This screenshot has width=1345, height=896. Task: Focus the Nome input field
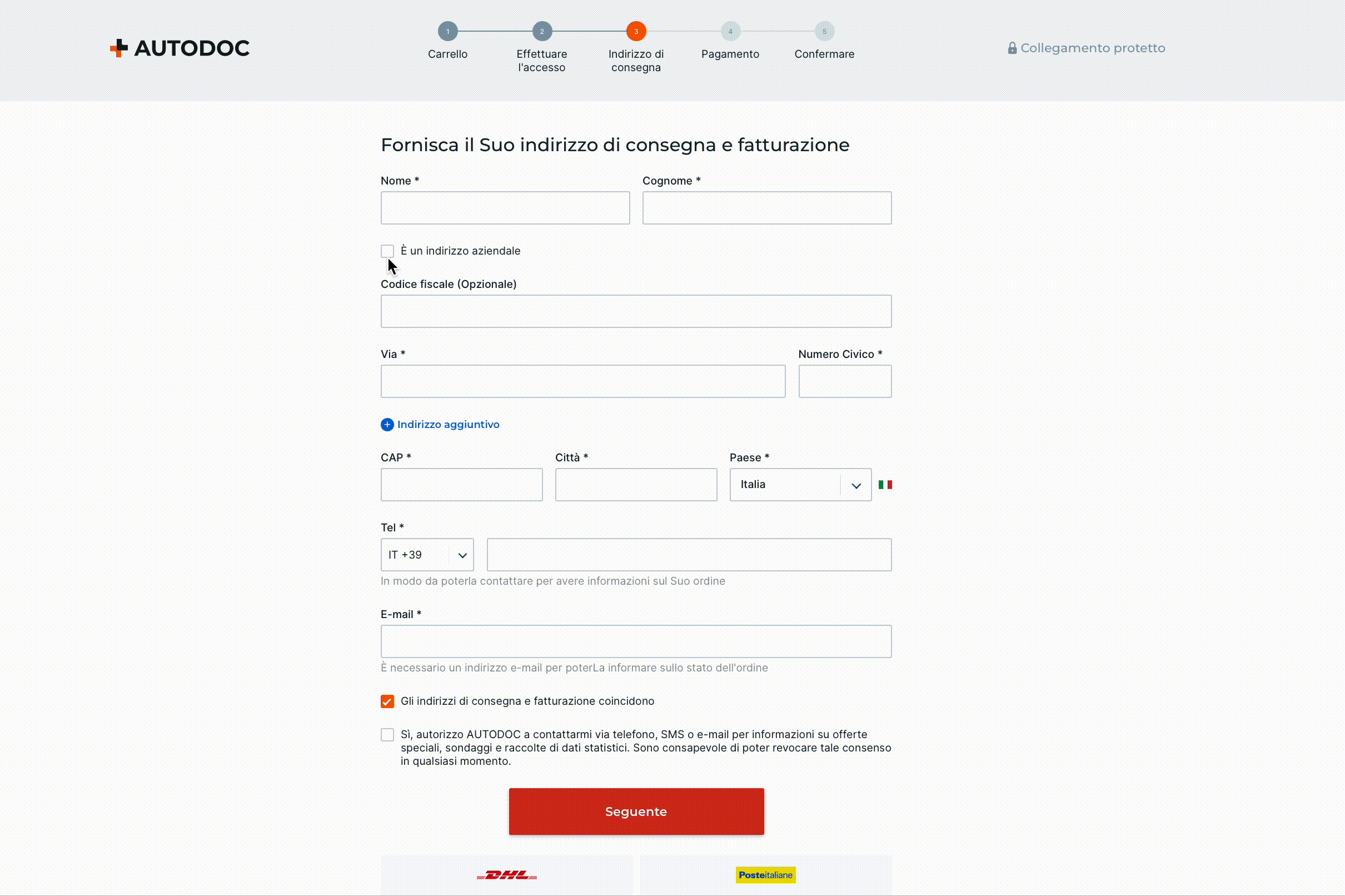click(505, 208)
